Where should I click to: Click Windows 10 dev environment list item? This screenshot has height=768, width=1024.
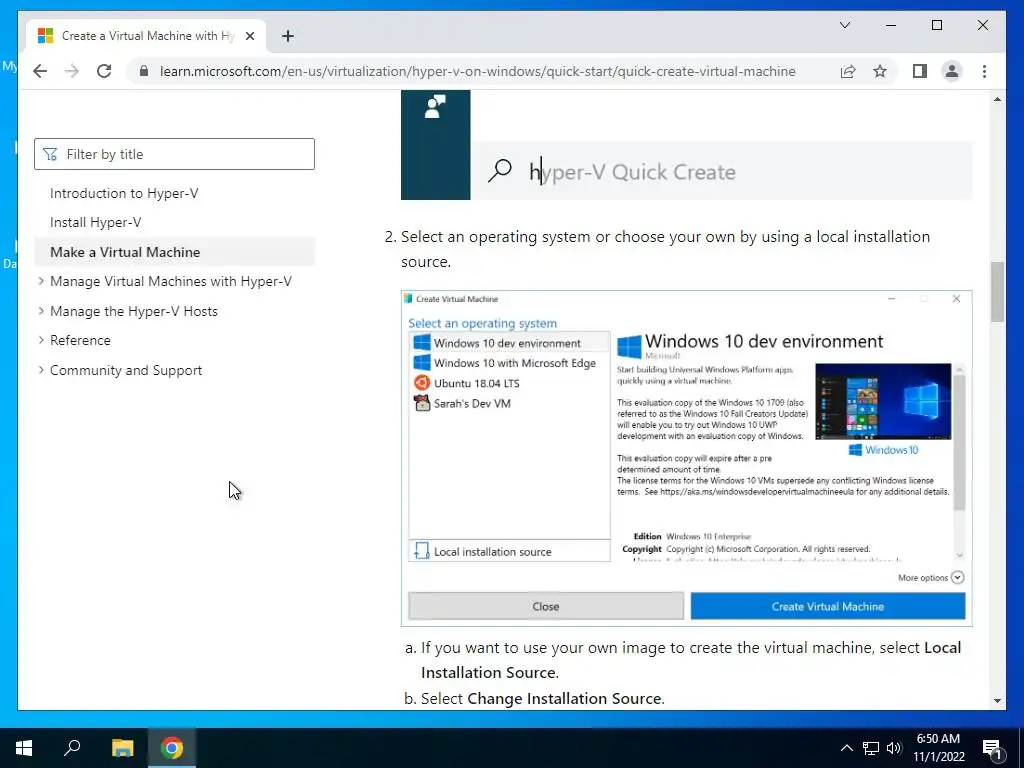pyautogui.click(x=509, y=343)
